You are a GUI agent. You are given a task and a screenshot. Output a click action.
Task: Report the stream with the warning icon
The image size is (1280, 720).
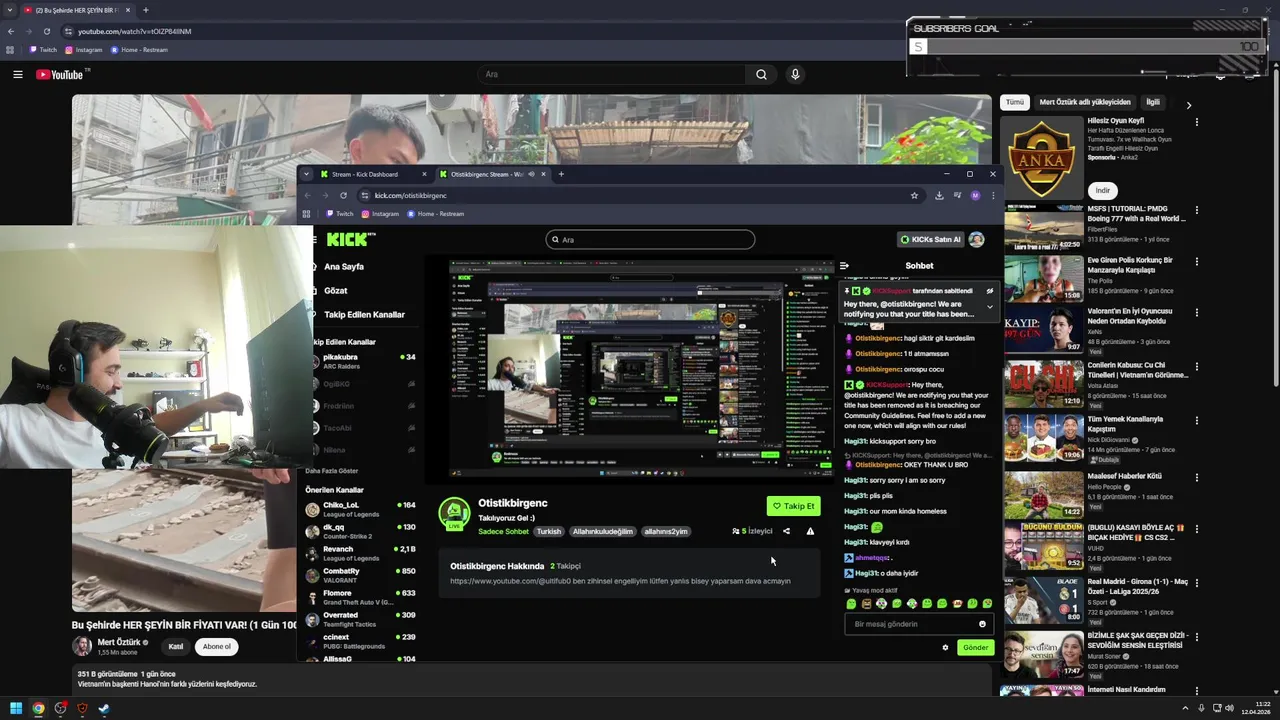810,531
